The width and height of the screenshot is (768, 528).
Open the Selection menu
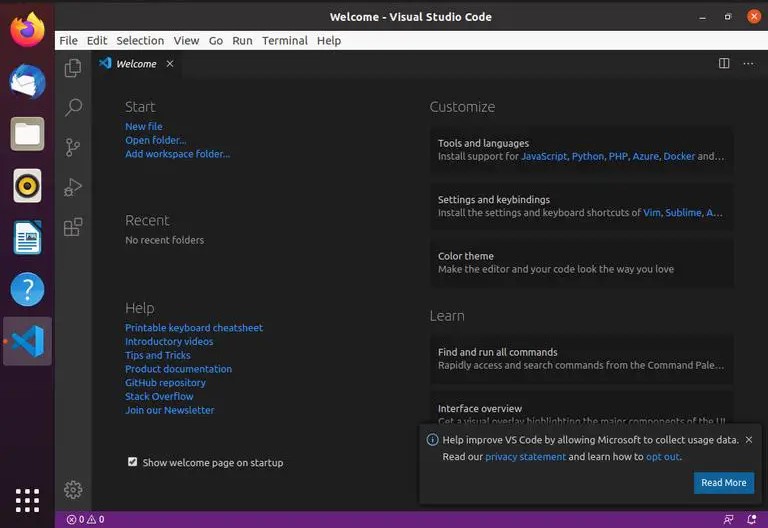tap(140, 41)
